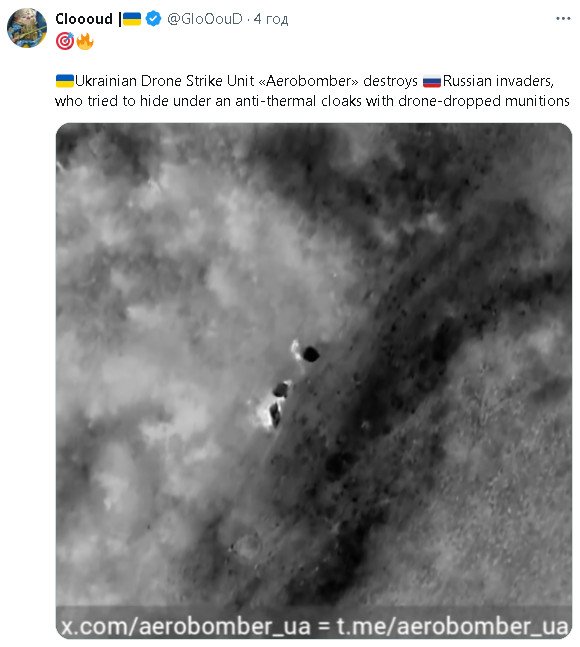Click the Ukrainian flag beside the Cloooud name
This screenshot has width=580, height=647.
point(132,19)
